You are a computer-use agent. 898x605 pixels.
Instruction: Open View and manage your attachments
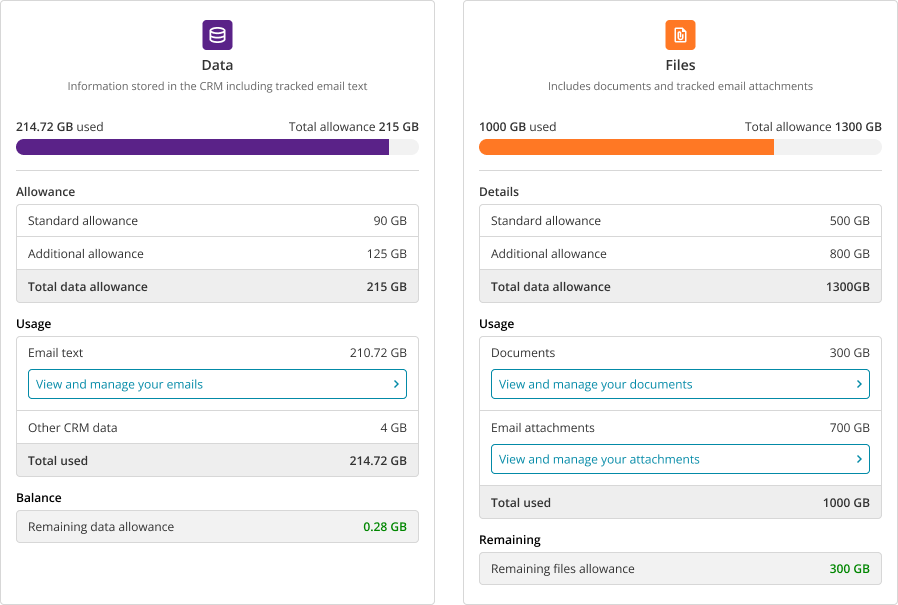pos(680,460)
